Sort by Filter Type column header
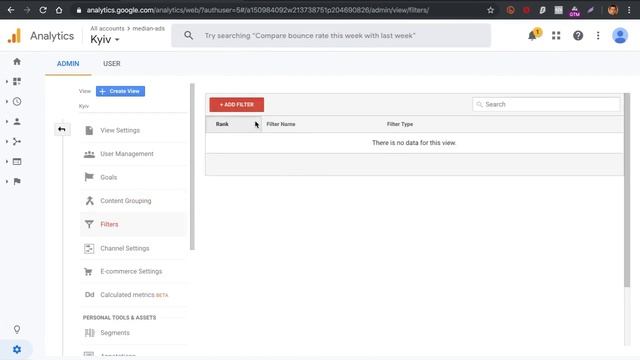640x360 pixels. tap(400, 124)
